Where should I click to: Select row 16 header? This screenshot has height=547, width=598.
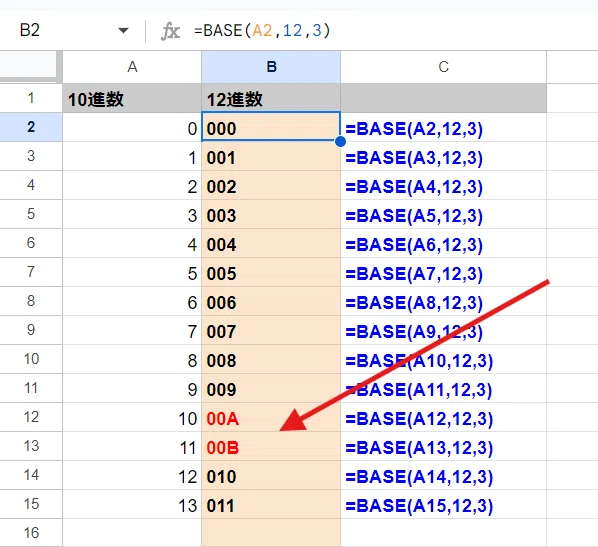[31, 533]
